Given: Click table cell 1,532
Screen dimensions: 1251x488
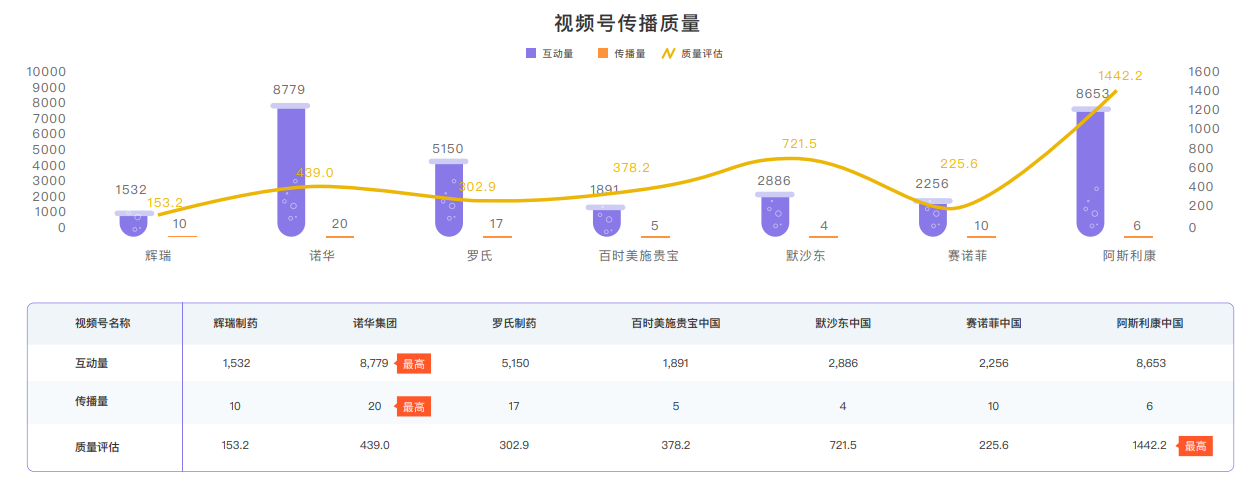Looking at the screenshot, I should coord(236,364).
